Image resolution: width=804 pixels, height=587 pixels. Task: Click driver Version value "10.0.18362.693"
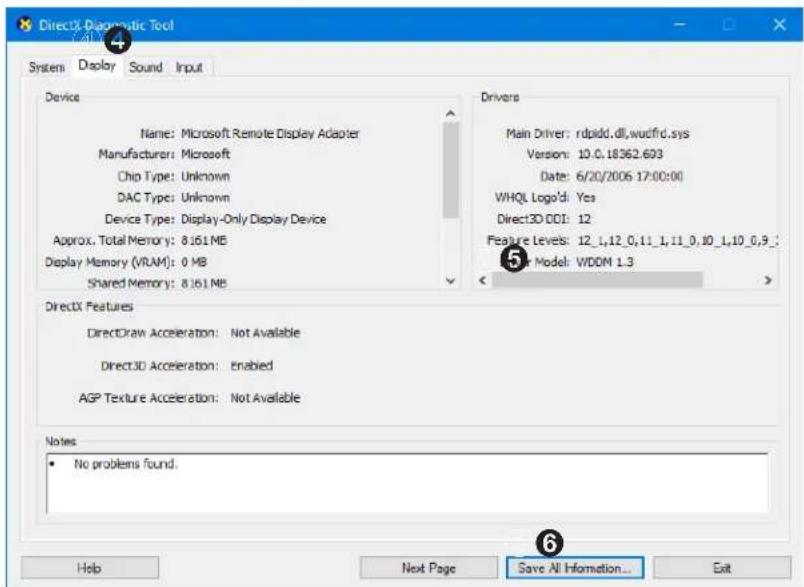[620, 154]
